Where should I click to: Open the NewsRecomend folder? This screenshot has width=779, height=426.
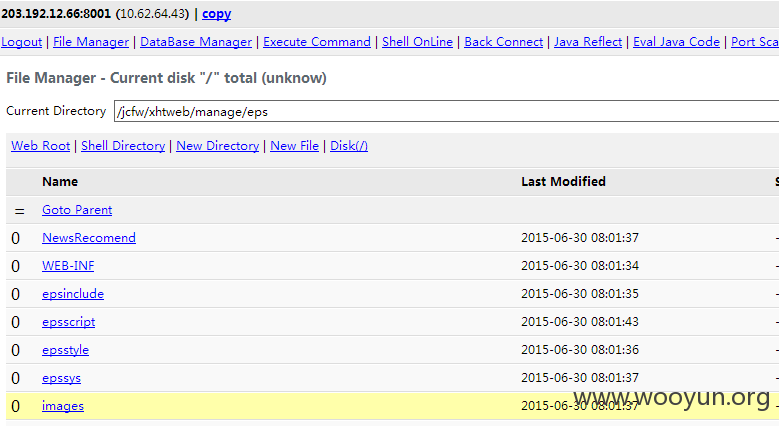[x=89, y=238]
